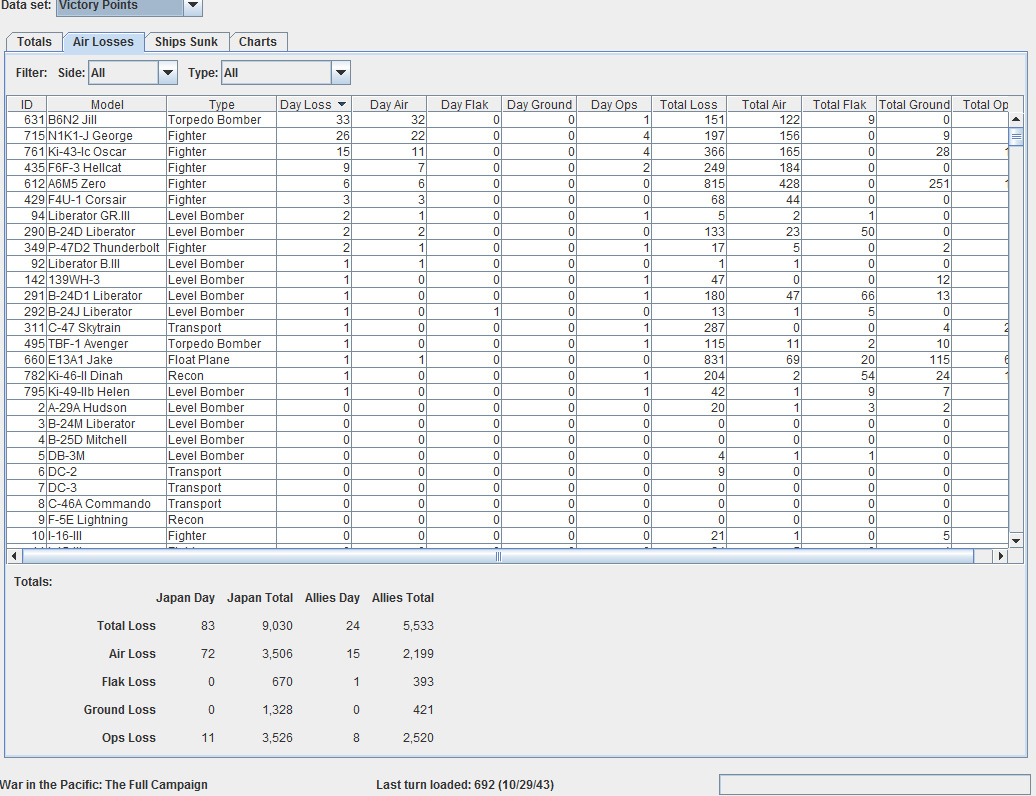The height and width of the screenshot is (796, 1036).
Task: Select the E13A1 Jake row
Action: pos(507,359)
